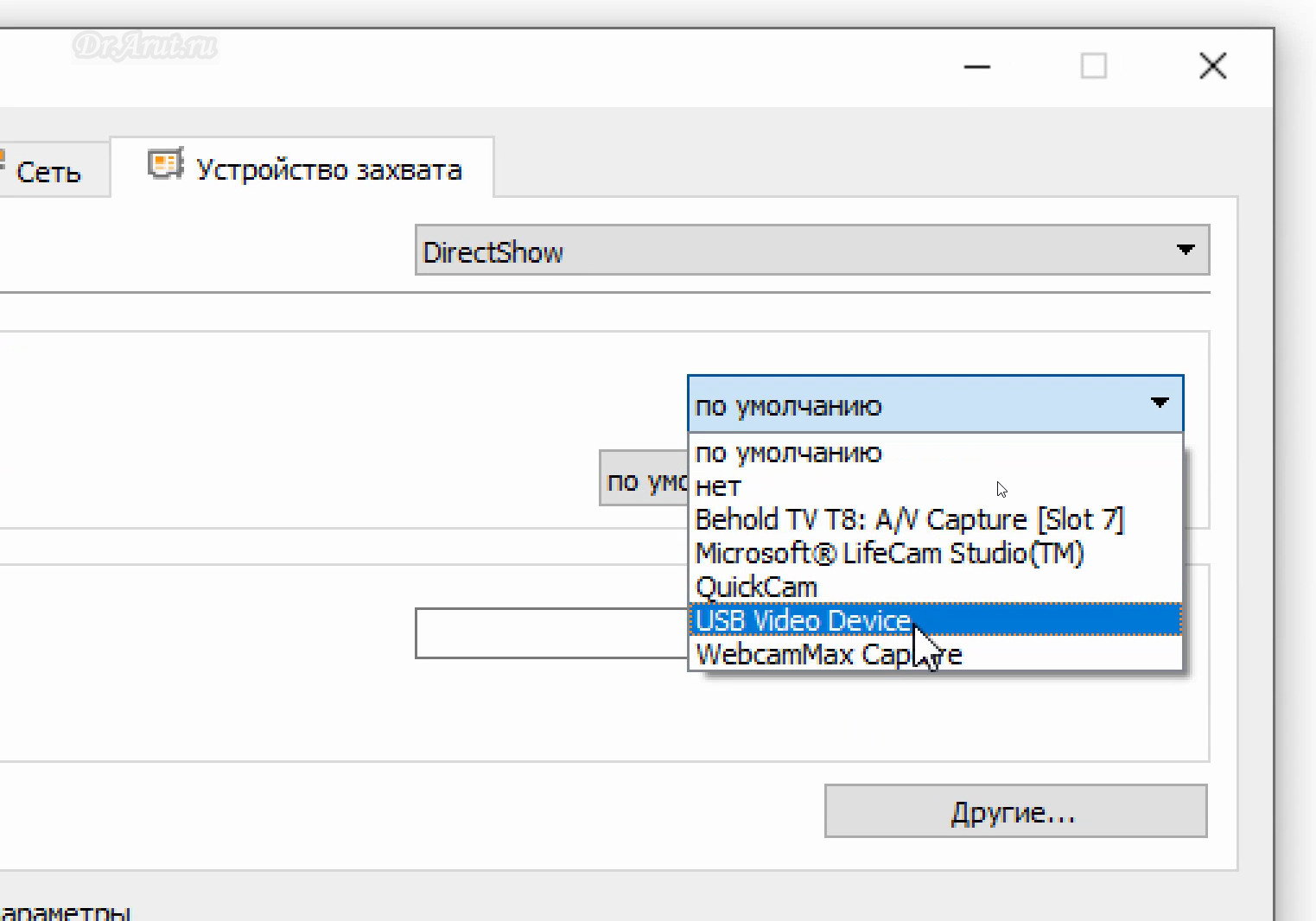The image size is (1316, 921).
Task: Choose 'по умолчанию' in the open list
Action: coord(788,453)
